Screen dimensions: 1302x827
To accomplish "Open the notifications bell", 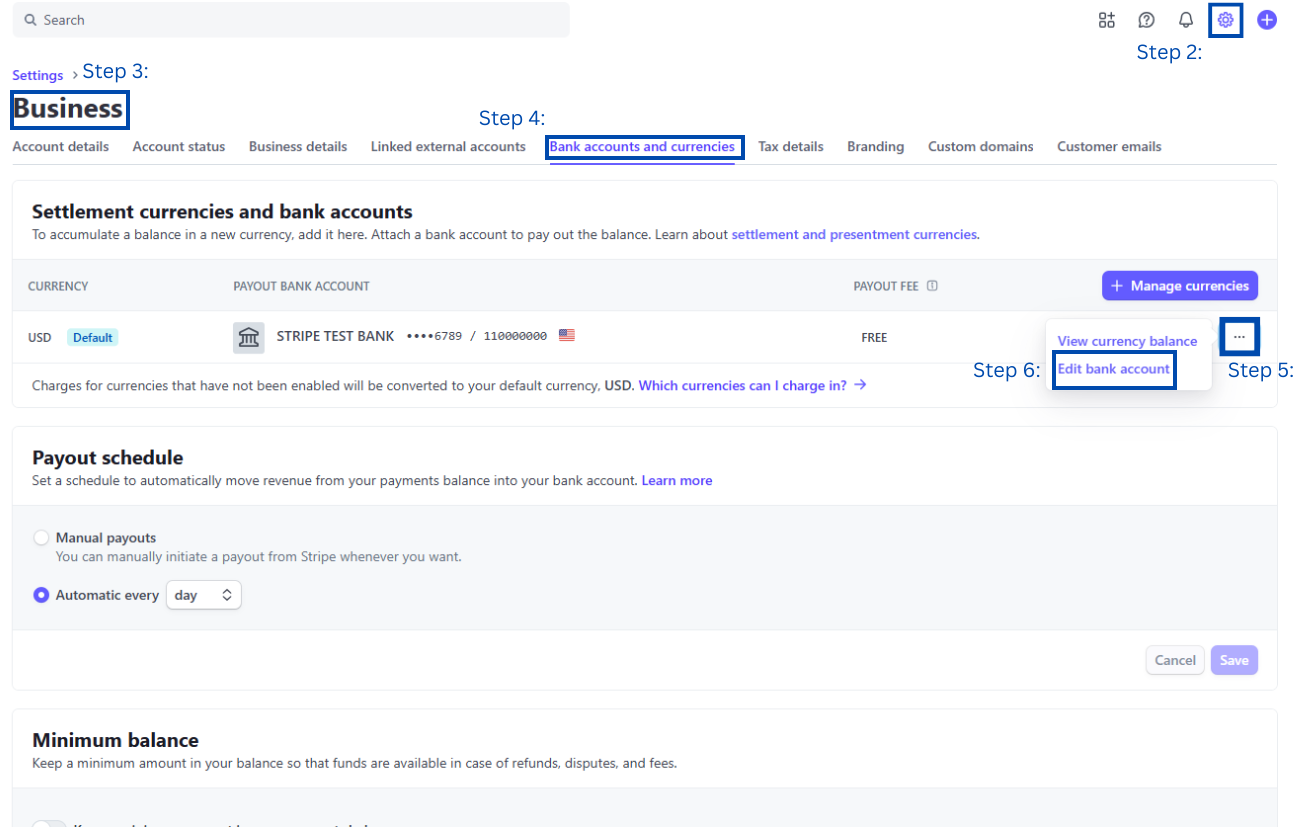I will (1185, 19).
